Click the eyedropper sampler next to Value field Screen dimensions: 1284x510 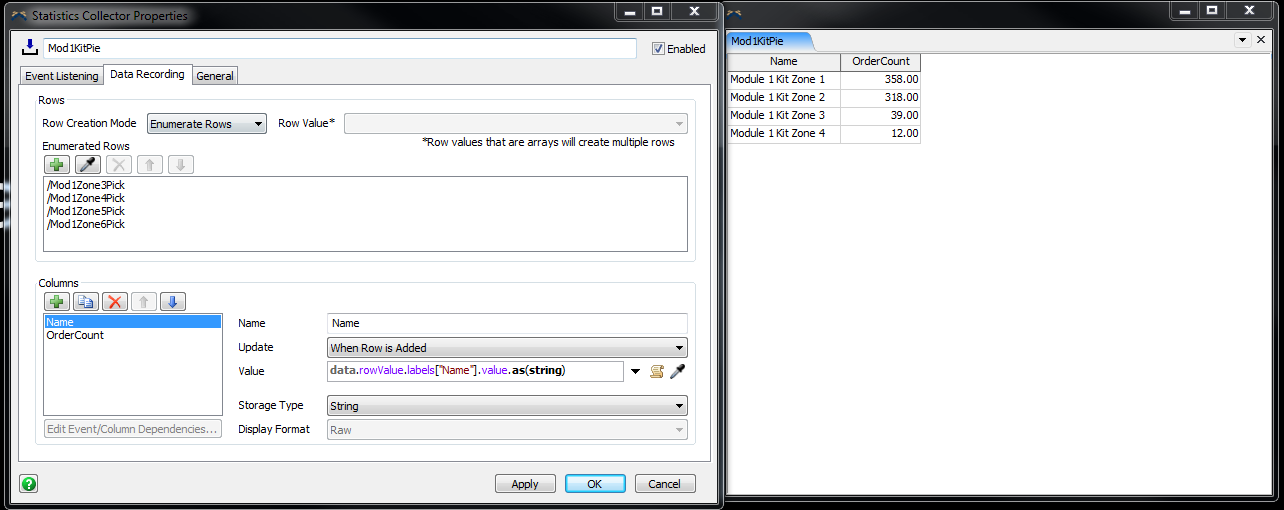coord(677,372)
